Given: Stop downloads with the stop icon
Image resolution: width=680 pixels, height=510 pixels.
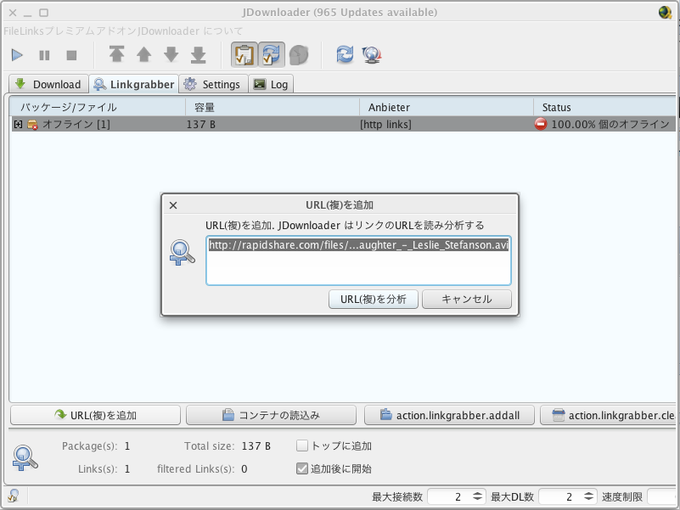Looking at the screenshot, I should [72, 55].
